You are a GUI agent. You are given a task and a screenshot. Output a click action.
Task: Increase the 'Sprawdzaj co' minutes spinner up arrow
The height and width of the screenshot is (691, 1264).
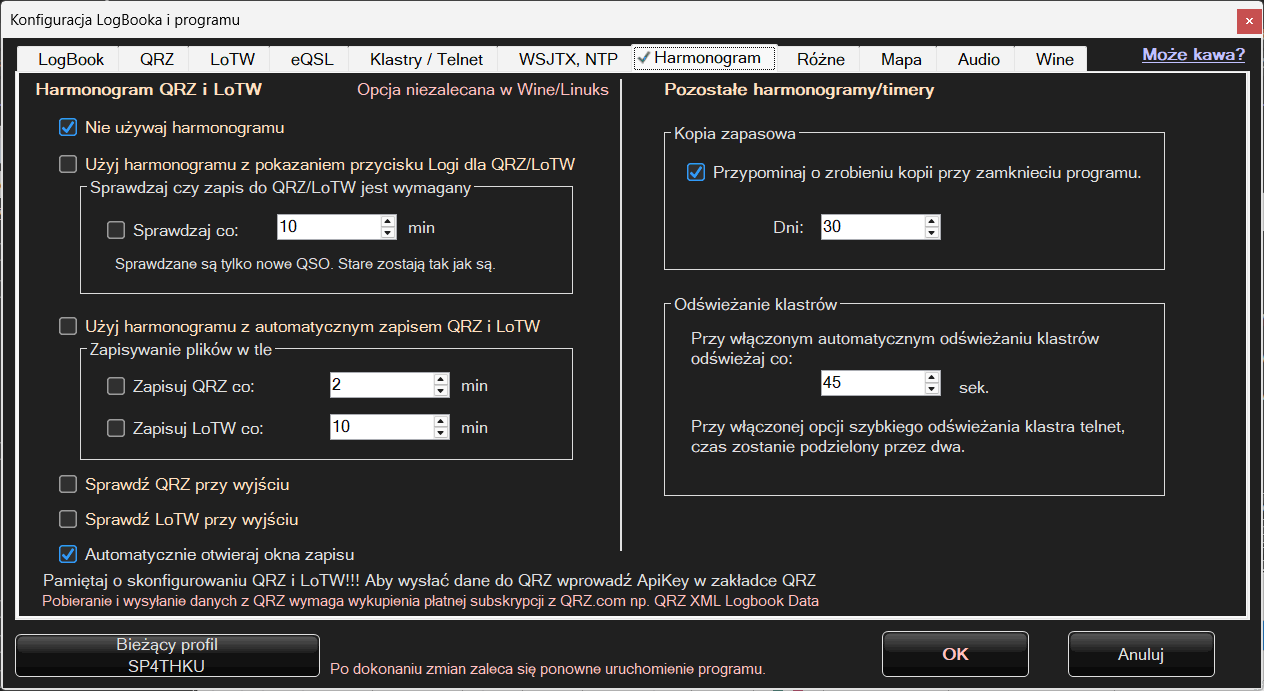click(389, 222)
